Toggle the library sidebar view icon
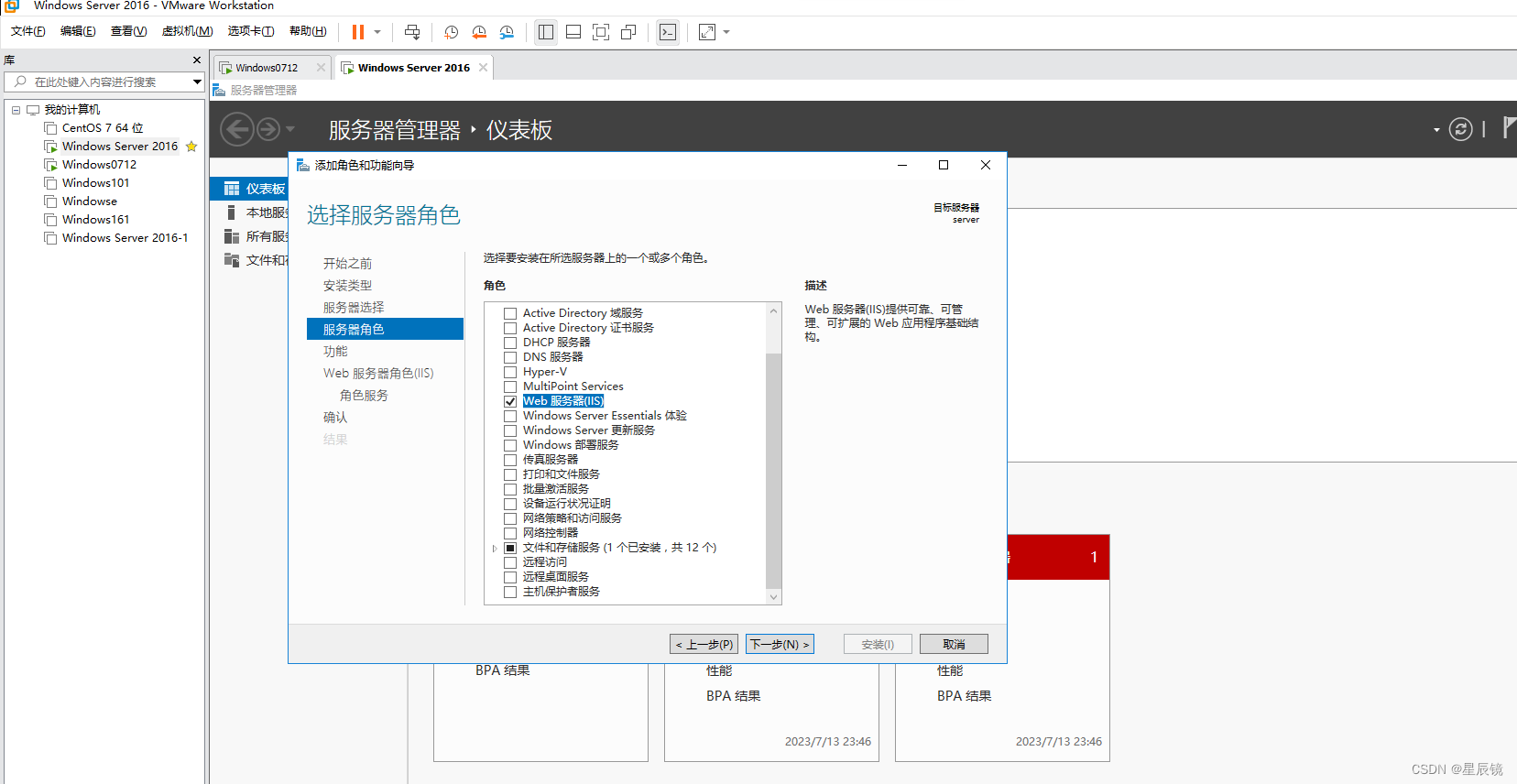Viewport: 1517px width, 784px height. pos(546,32)
